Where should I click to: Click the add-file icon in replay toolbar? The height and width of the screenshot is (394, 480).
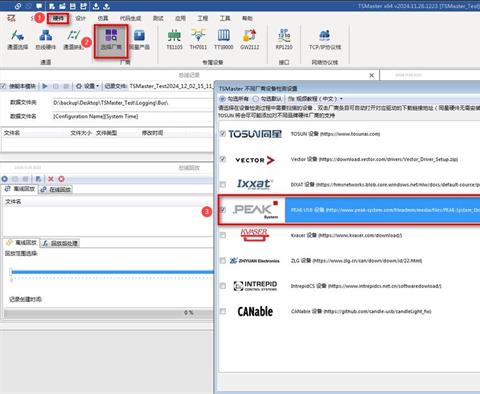[x=38, y=179]
